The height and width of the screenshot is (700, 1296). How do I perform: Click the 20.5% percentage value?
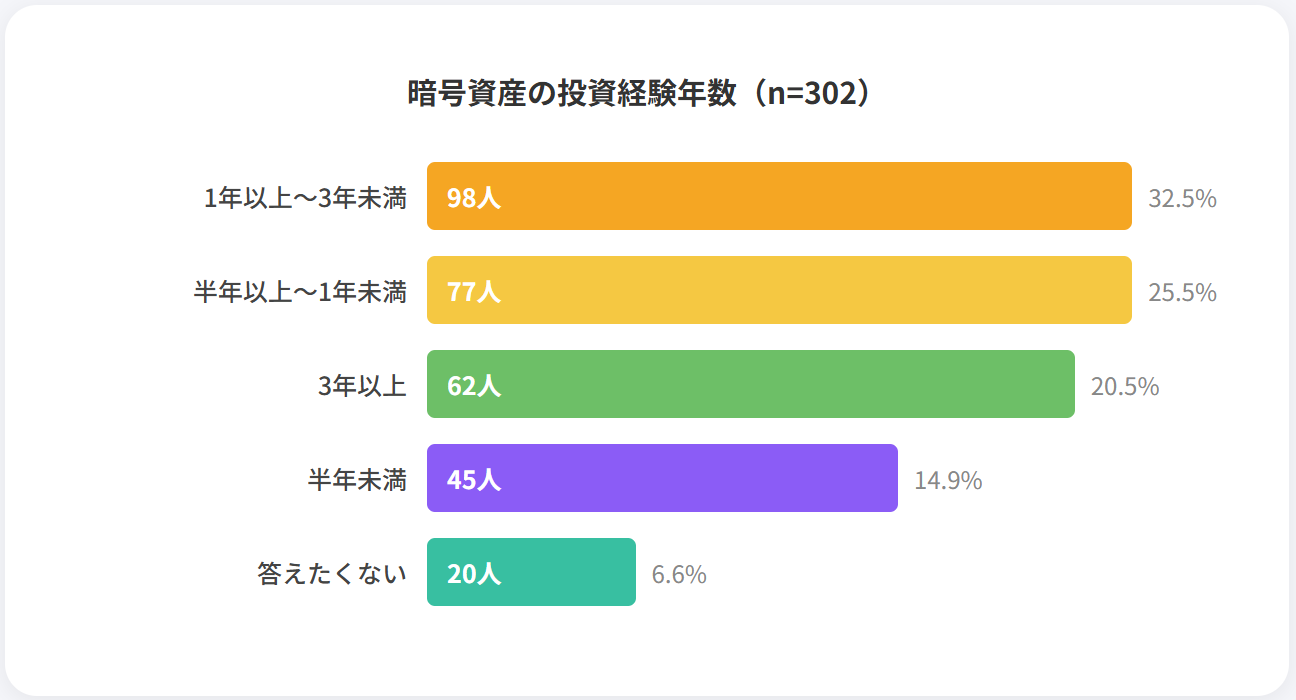[x=1125, y=386]
